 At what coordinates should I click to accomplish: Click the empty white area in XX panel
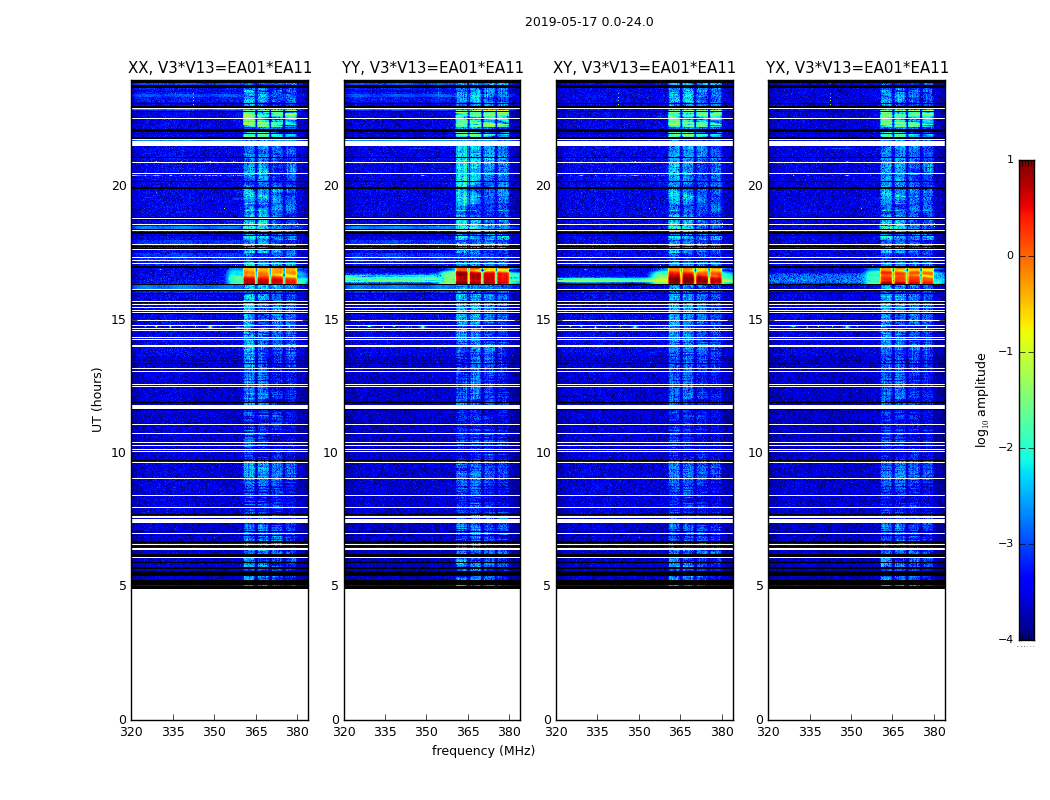[x=220, y=654]
